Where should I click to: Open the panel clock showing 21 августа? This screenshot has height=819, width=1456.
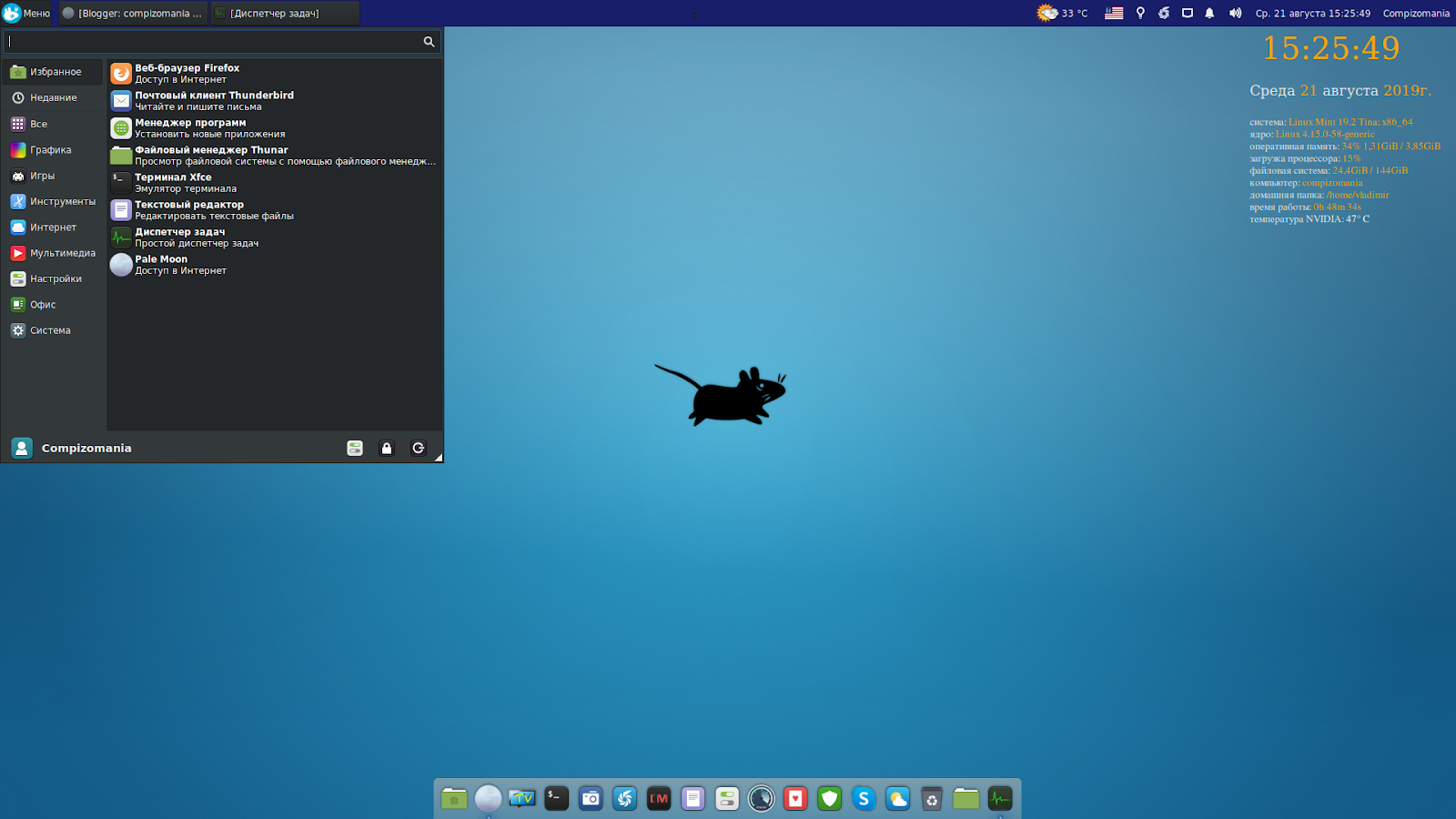pyautogui.click(x=1312, y=13)
